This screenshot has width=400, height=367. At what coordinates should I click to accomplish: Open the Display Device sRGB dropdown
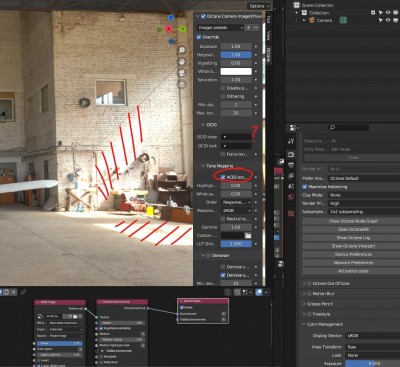tap(372, 336)
